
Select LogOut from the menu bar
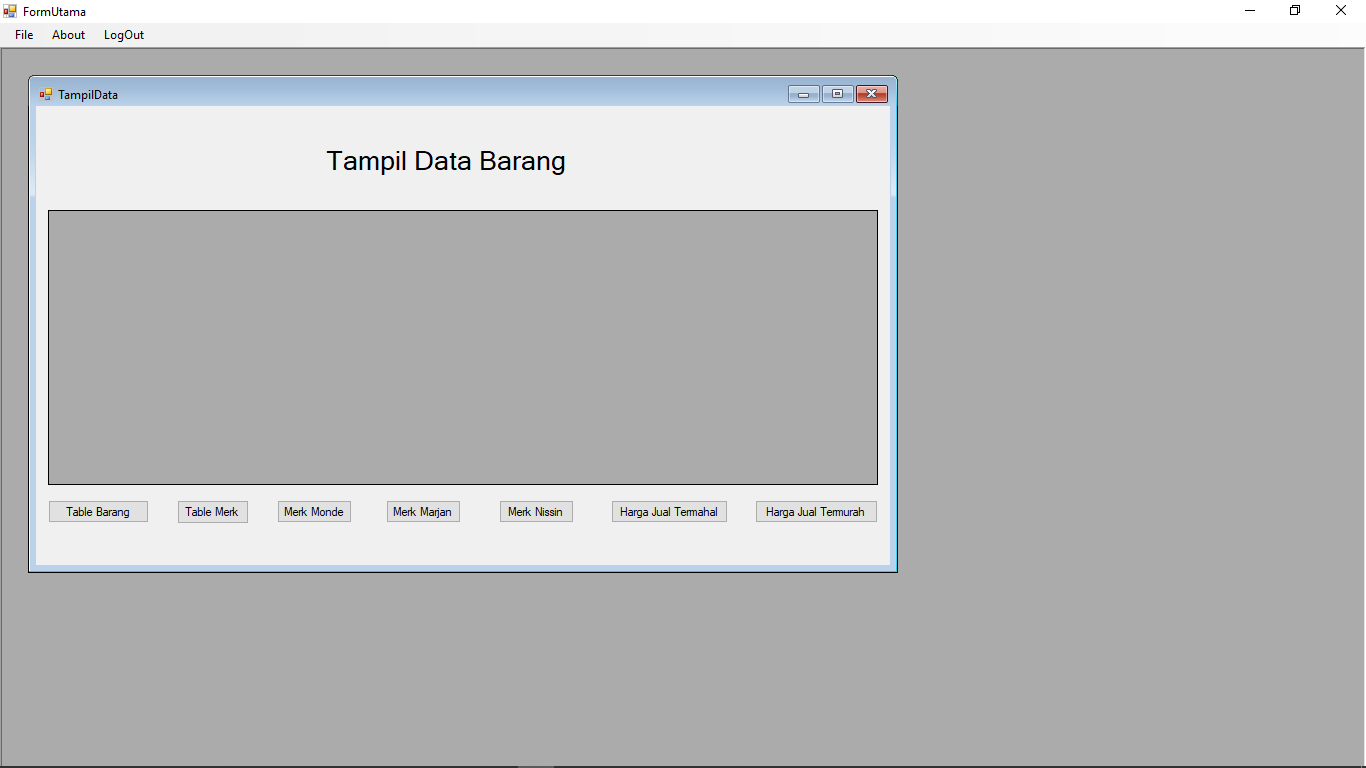pos(123,34)
